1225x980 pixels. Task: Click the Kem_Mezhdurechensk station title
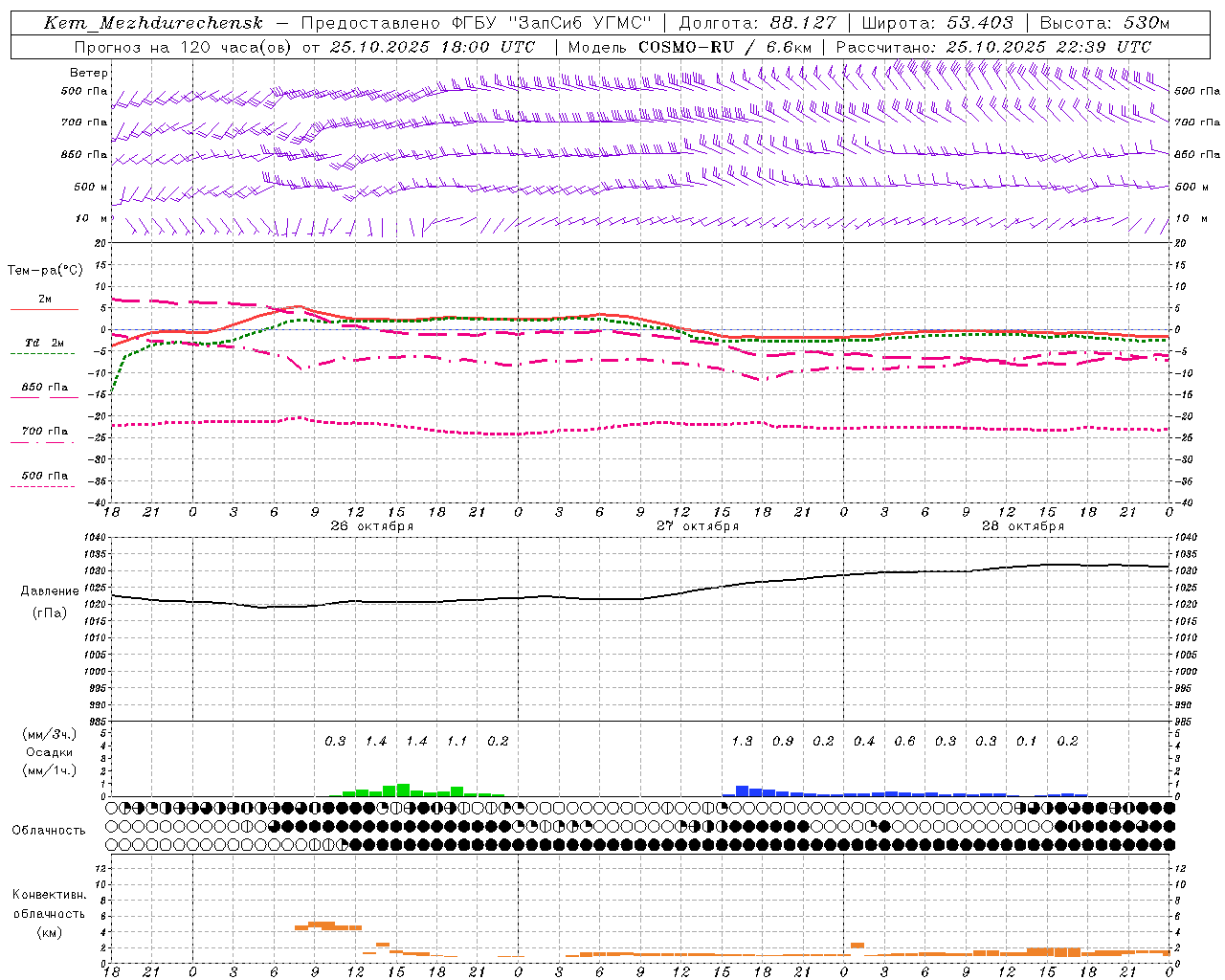point(153,23)
